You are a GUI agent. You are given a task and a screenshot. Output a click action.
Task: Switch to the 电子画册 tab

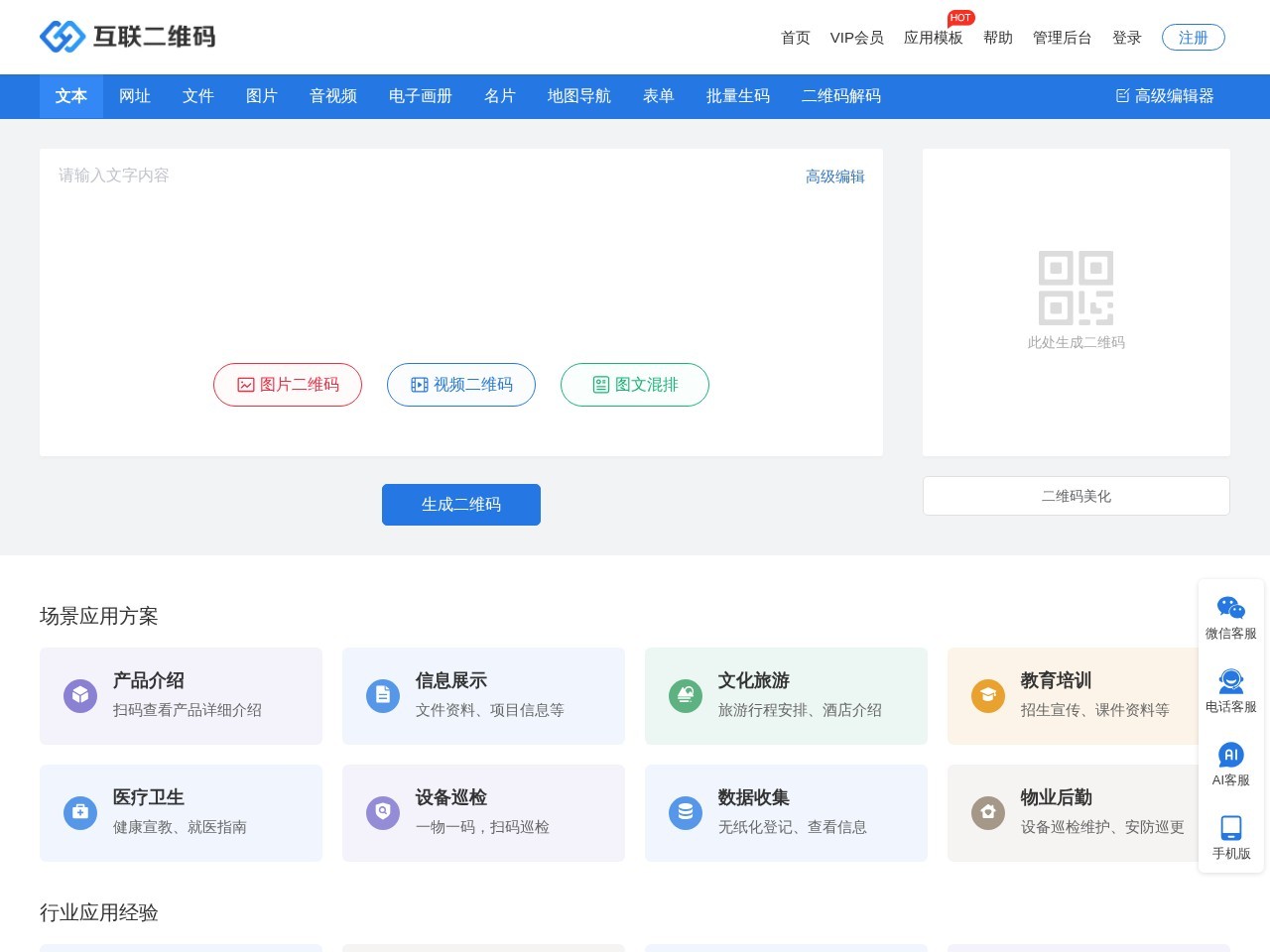(421, 96)
